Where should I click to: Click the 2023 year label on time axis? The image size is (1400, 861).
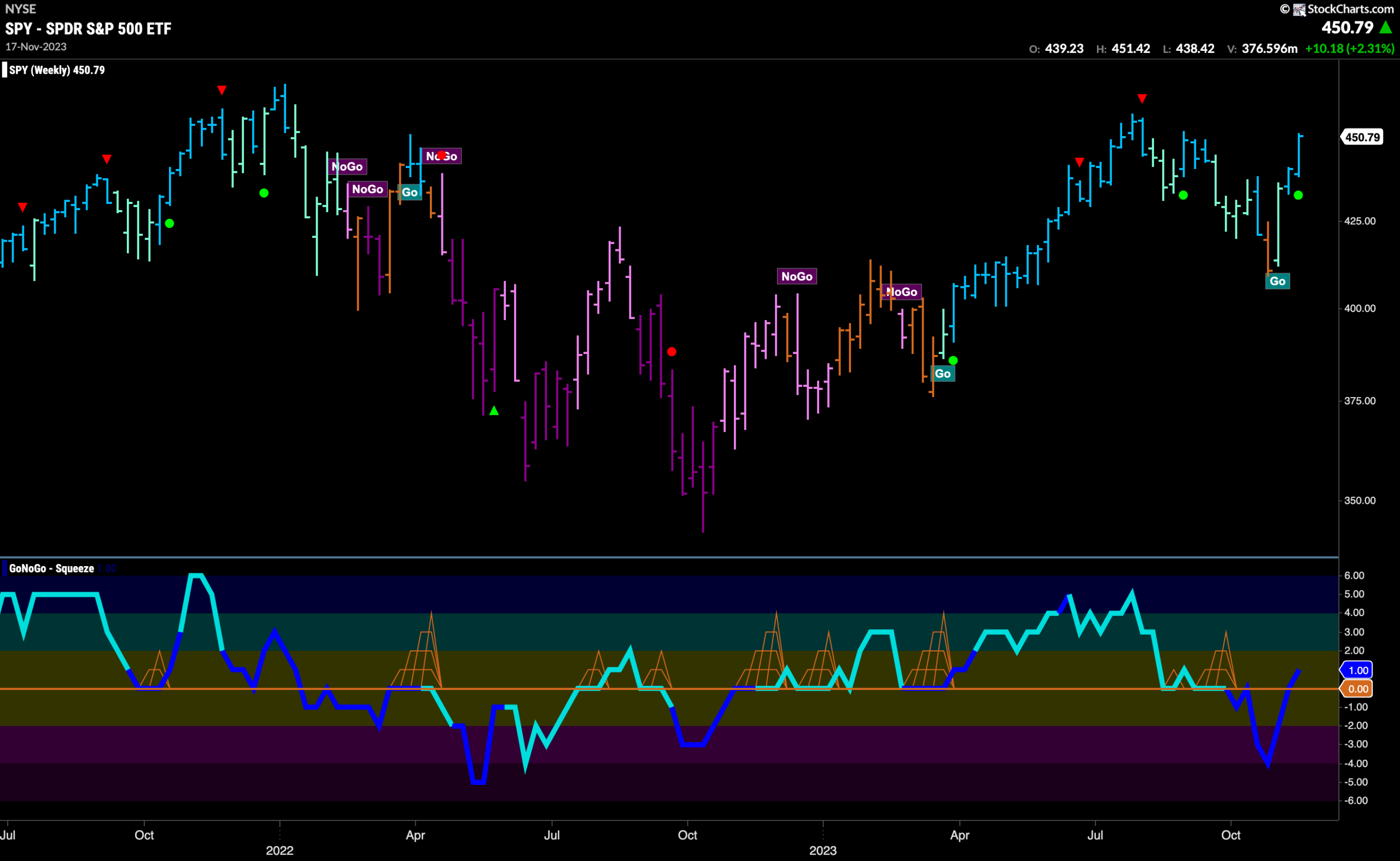[x=822, y=850]
